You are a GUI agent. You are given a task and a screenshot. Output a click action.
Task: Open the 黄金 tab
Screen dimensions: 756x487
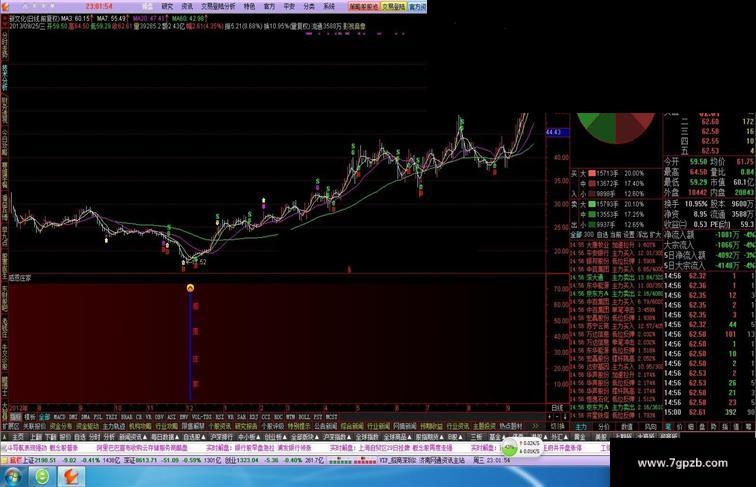pyautogui.click(x=580, y=437)
